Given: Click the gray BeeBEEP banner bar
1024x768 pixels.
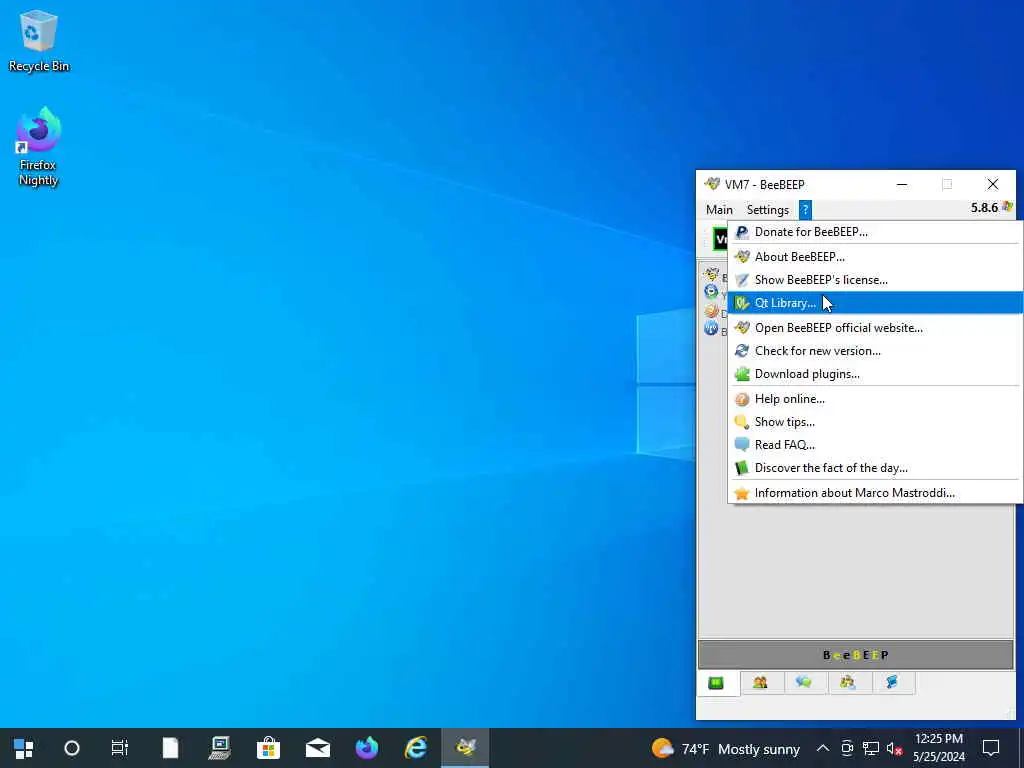Looking at the screenshot, I should 856,655.
